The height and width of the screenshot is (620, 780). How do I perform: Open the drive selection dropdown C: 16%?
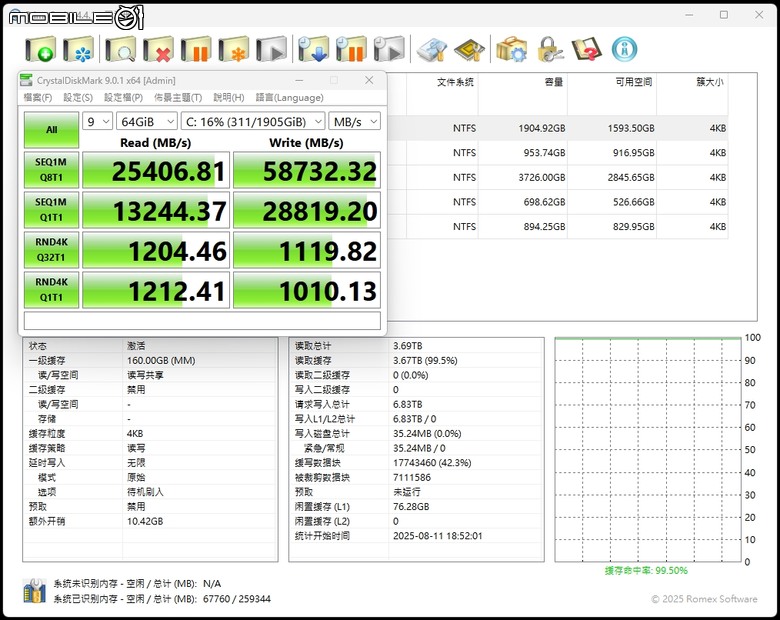[253, 121]
